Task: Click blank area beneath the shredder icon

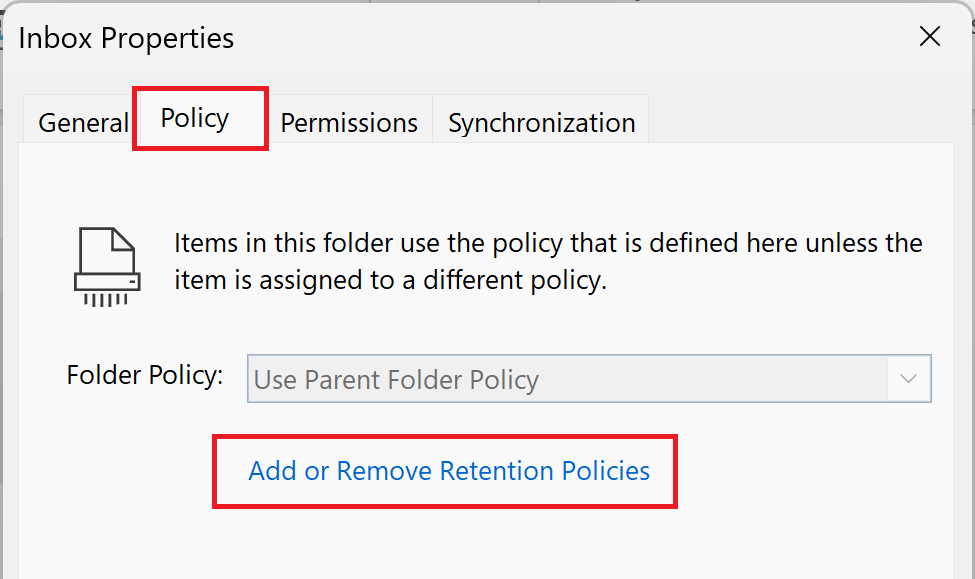Action: pyautogui.click(x=104, y=330)
